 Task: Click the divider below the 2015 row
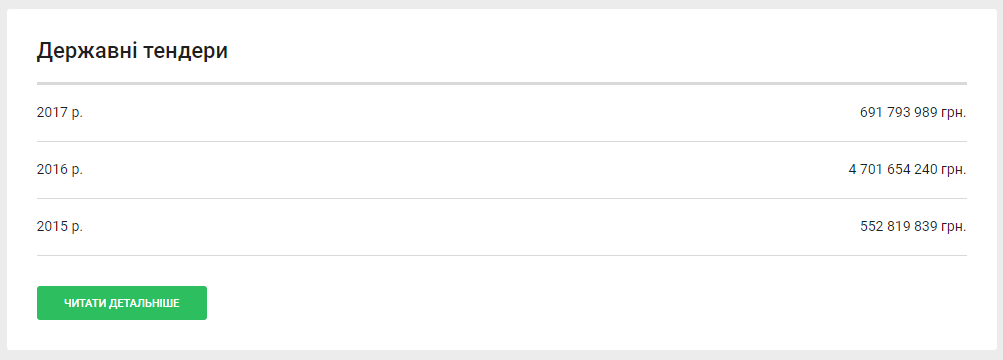tap(502, 255)
